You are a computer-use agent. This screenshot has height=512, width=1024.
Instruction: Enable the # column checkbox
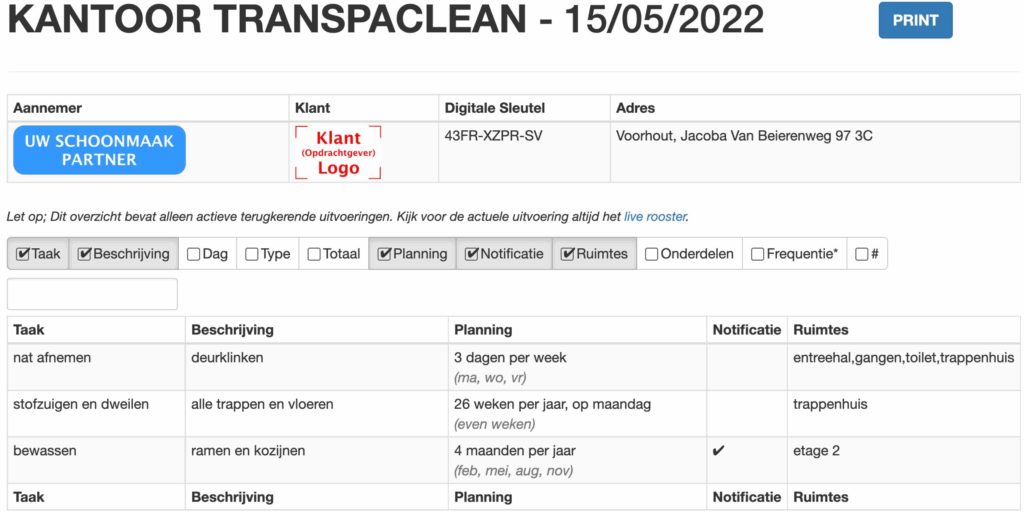coord(862,254)
